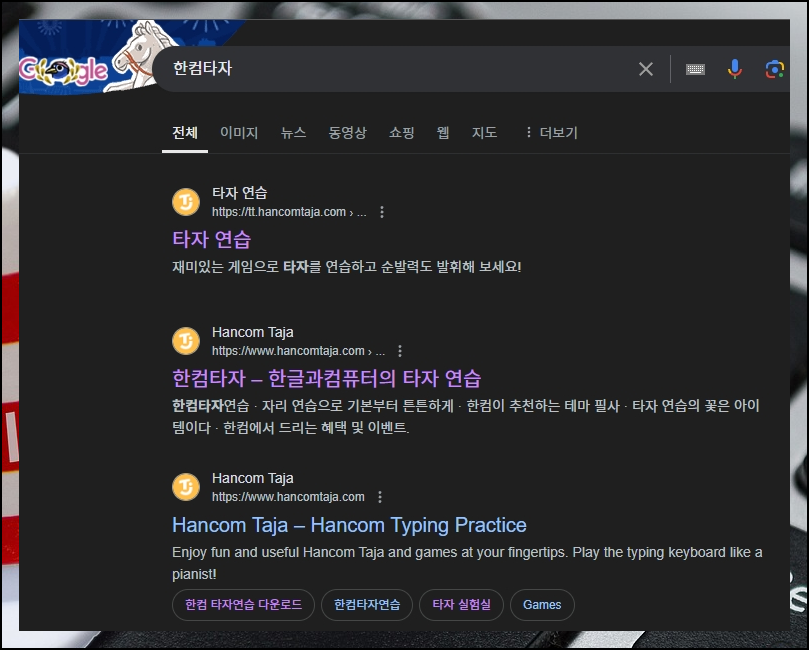Open the three-dot menu for the Hancom Typing Practice result

point(380,497)
